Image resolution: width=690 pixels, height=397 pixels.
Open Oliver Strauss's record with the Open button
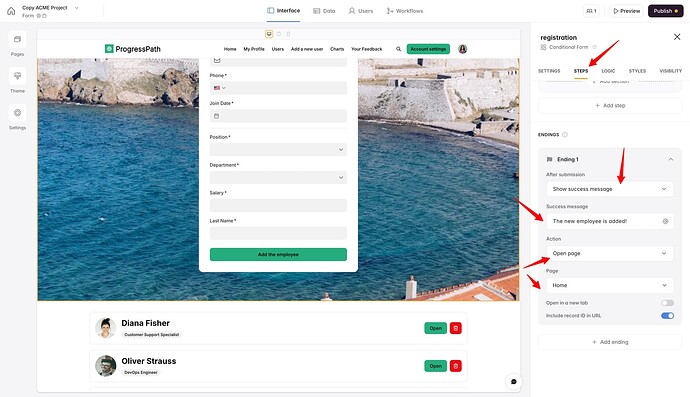(x=436, y=366)
